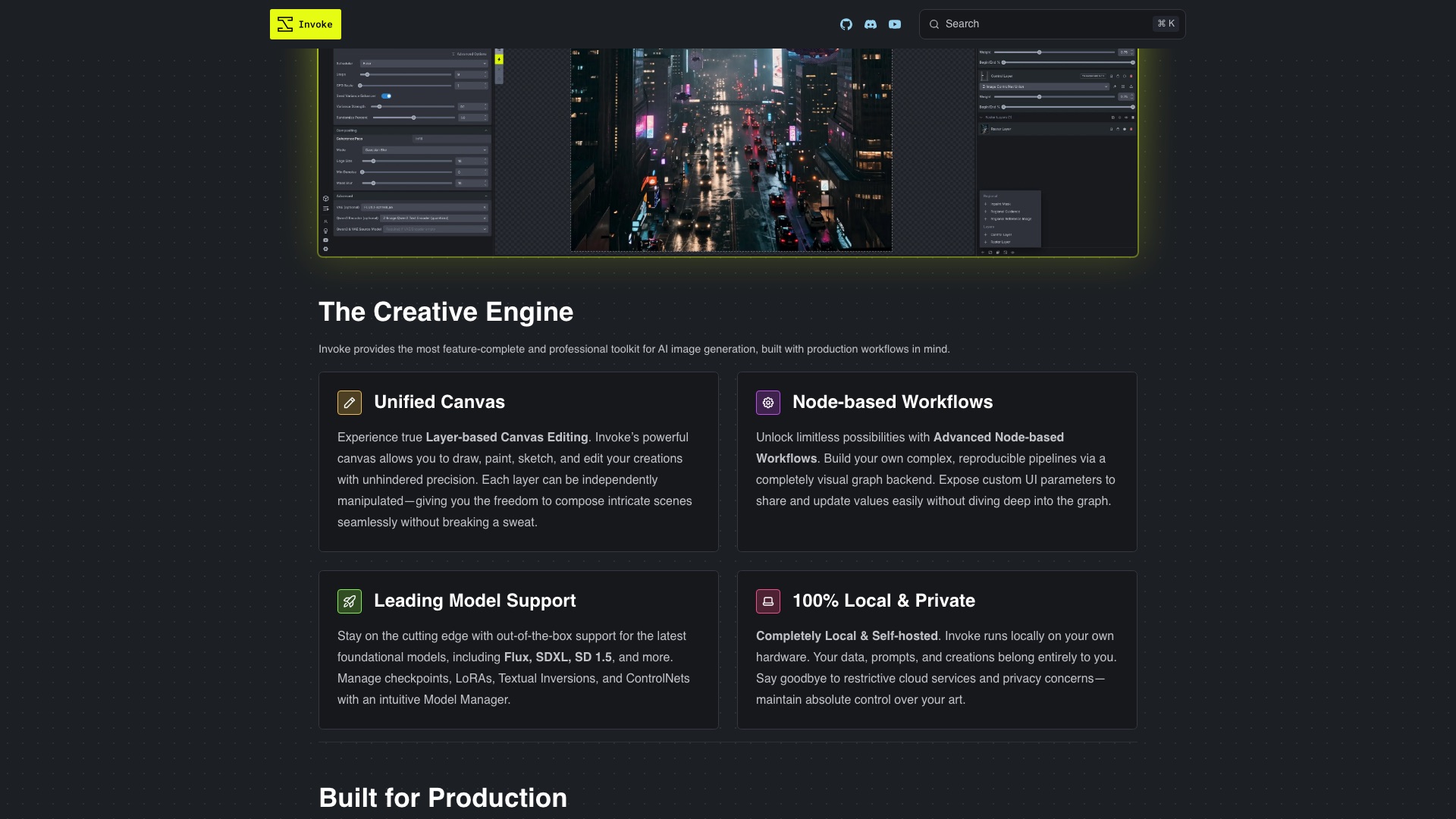Click the laptop icon beside 100% Local & Private
The image size is (1456, 819).
click(x=768, y=601)
